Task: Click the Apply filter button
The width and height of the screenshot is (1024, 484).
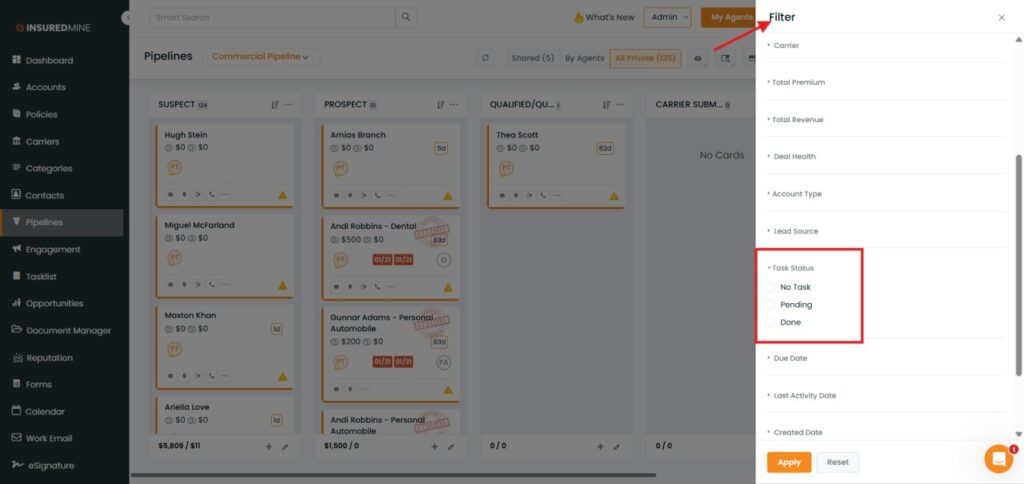Action: 789,462
